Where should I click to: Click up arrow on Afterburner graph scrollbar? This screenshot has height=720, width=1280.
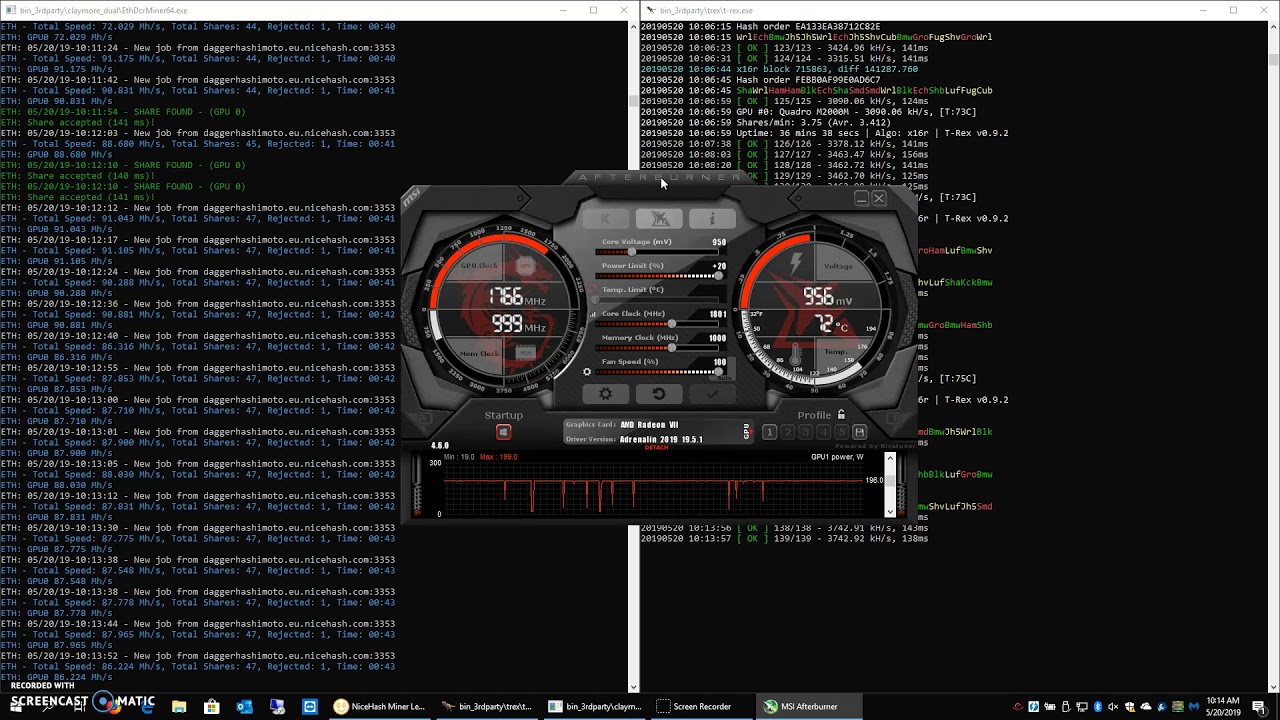[x=890, y=458]
